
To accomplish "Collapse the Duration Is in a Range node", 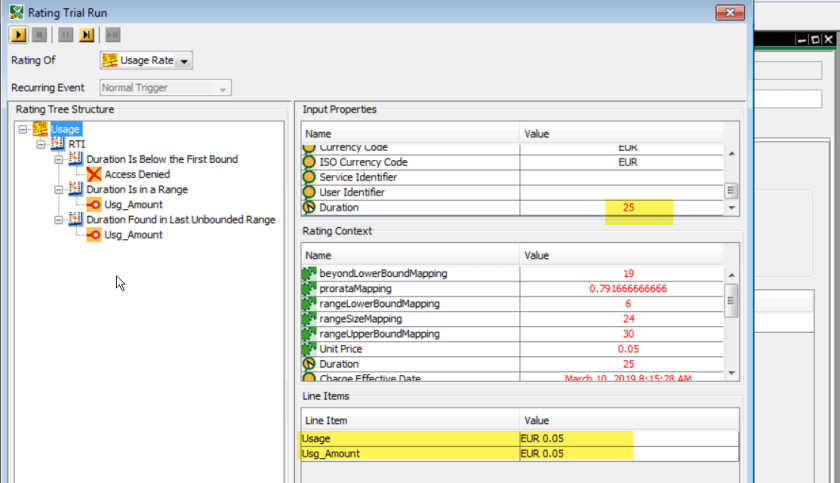I will [x=59, y=189].
